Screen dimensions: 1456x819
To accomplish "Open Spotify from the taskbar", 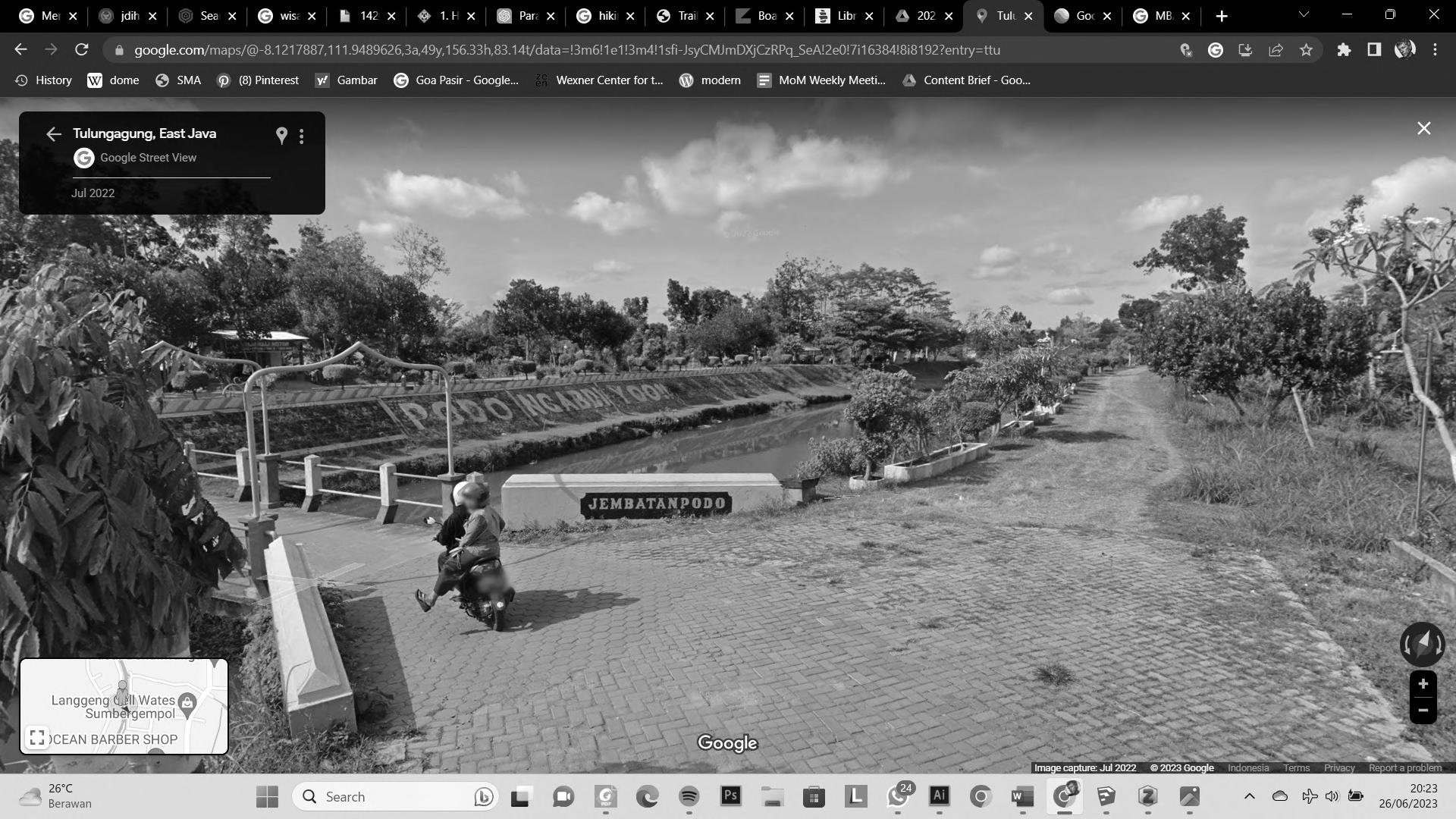I will point(689,796).
